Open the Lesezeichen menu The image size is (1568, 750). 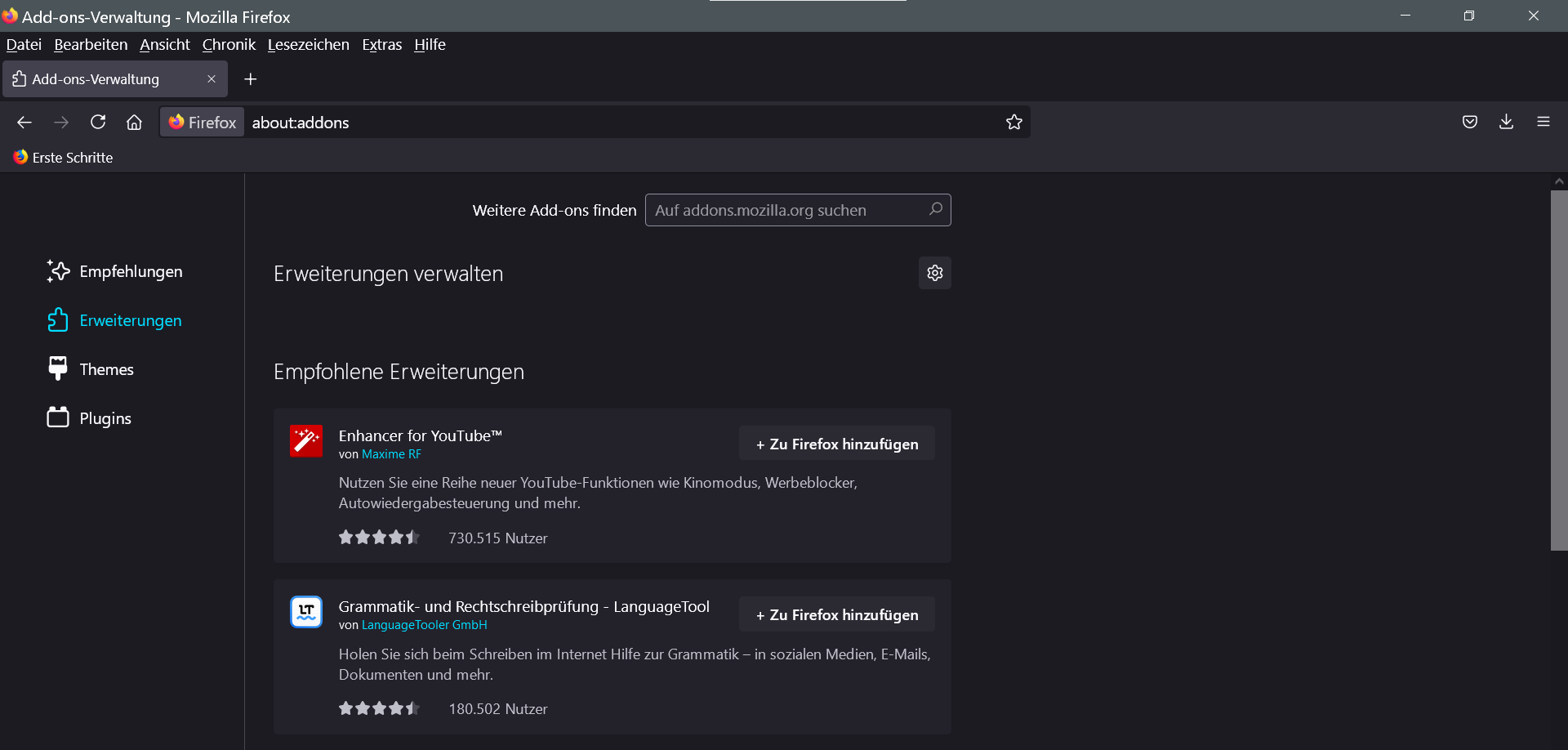tap(308, 45)
